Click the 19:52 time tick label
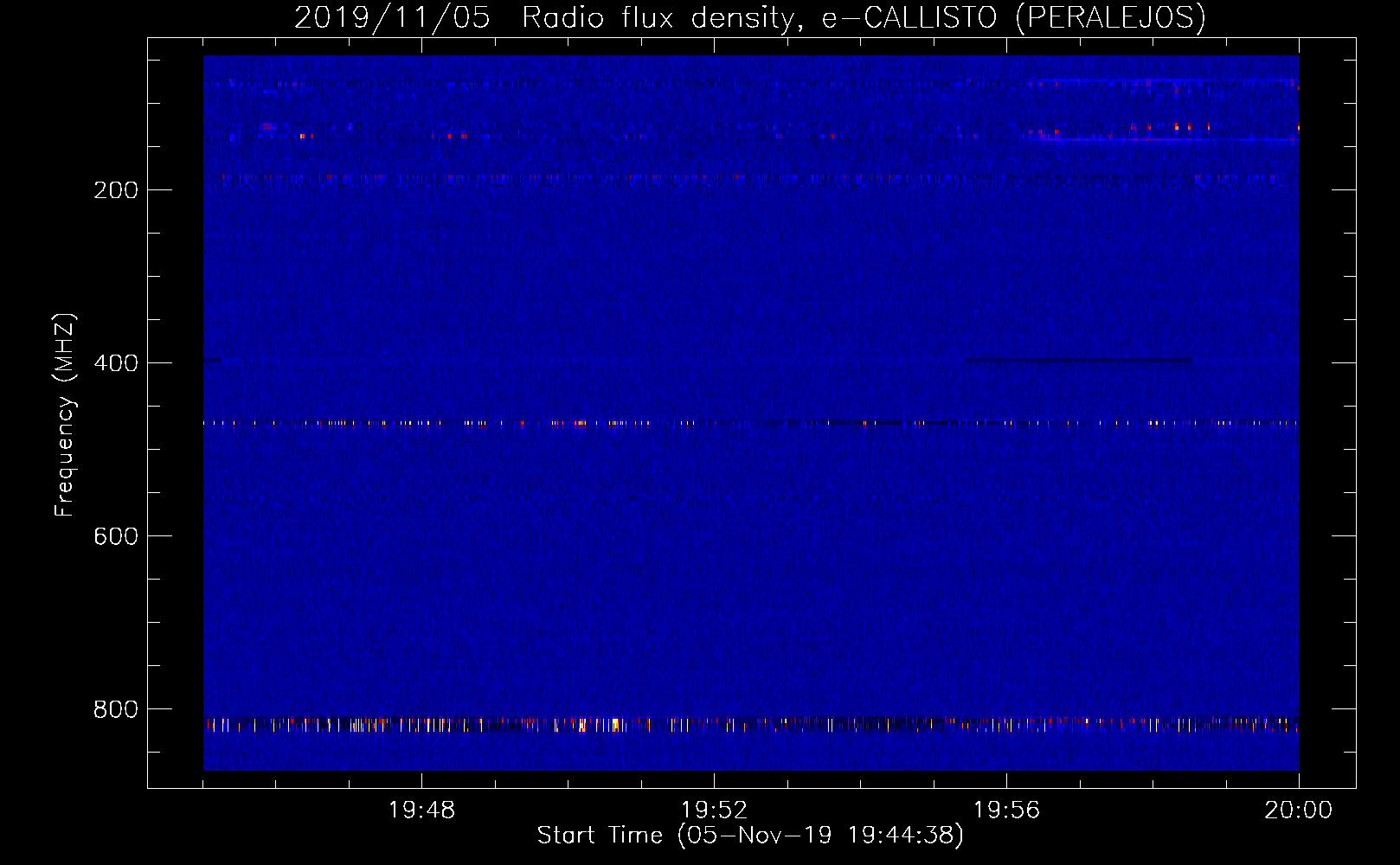Screen dimensions: 1400x865 click(714, 811)
